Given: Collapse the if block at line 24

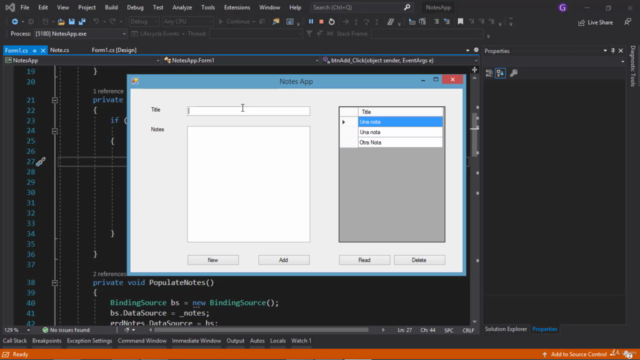Looking at the screenshot, I should click(x=55, y=131).
